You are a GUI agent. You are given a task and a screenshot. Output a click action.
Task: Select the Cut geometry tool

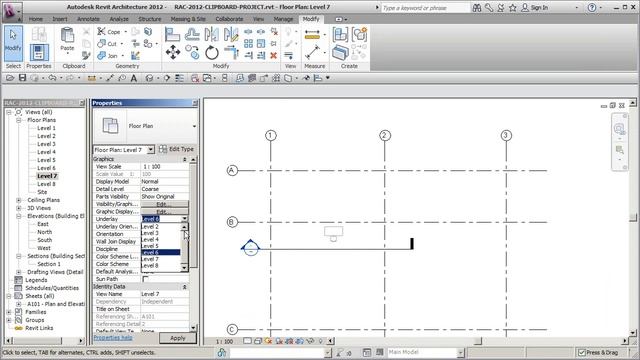click(107, 43)
